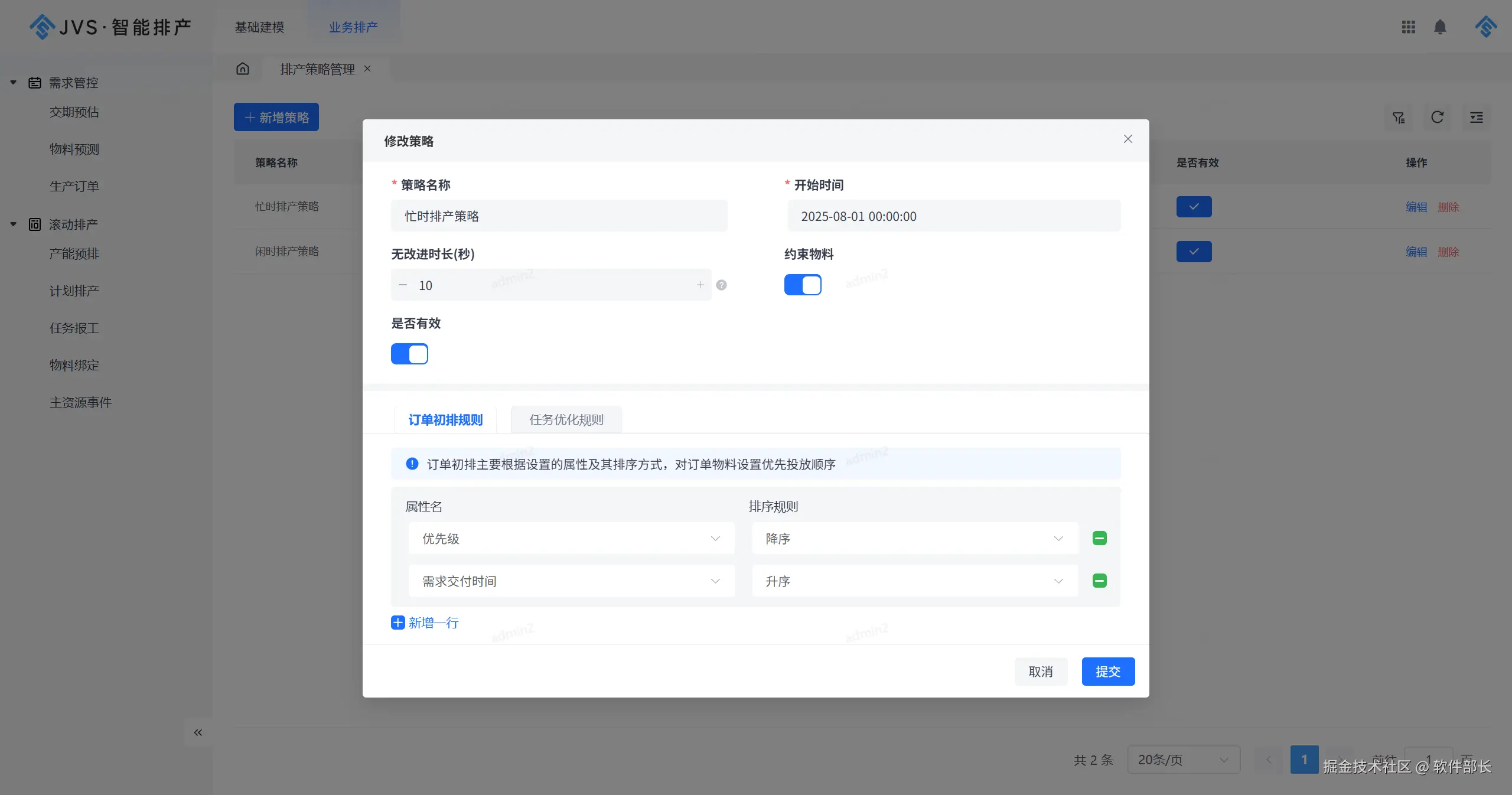Viewport: 1512px width, 795px height.
Task: Click the notification bell icon
Action: point(1440,27)
